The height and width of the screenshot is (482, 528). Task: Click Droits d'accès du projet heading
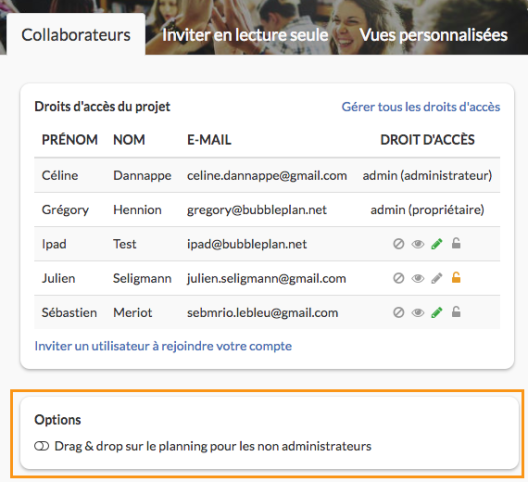click(102, 107)
